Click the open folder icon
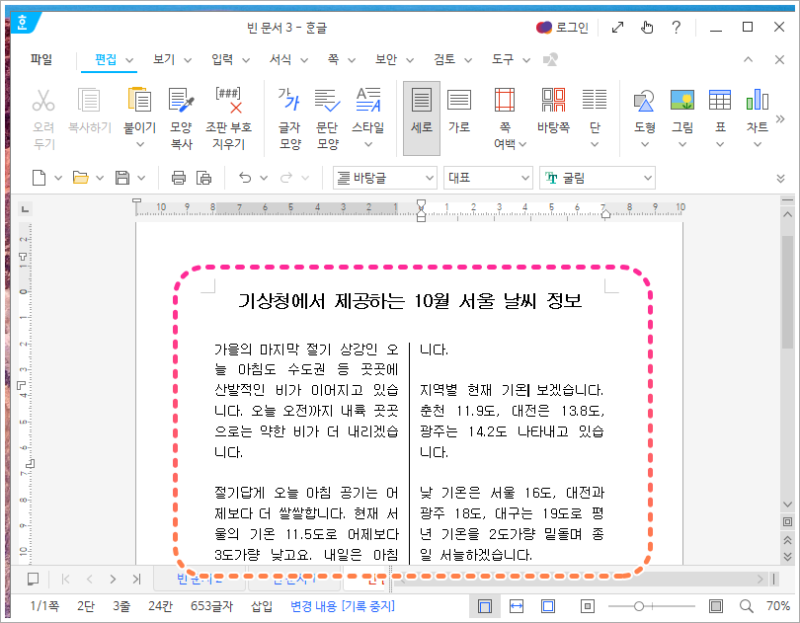Viewport: 800px width, 623px height. [80, 178]
